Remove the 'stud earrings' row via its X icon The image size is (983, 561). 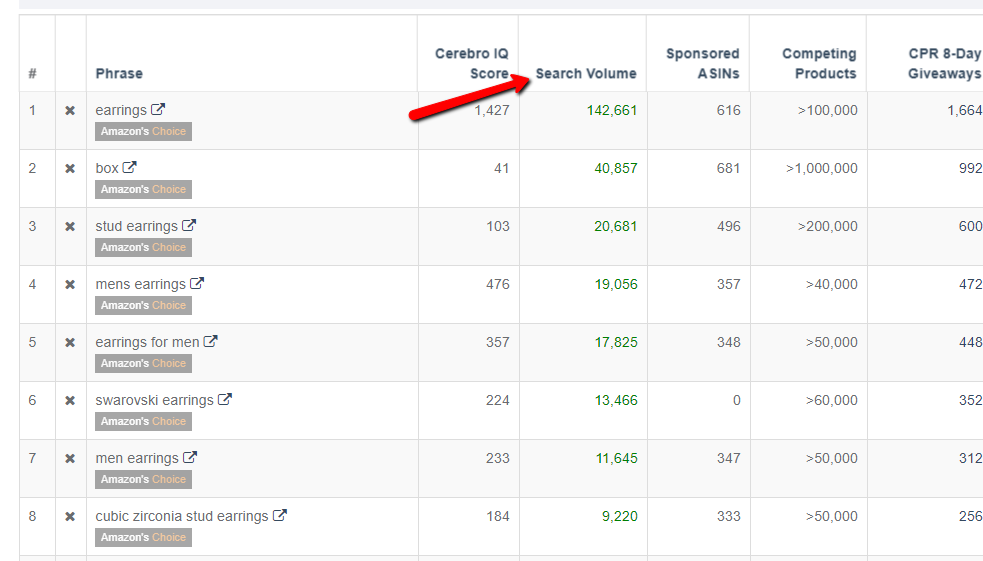click(70, 227)
